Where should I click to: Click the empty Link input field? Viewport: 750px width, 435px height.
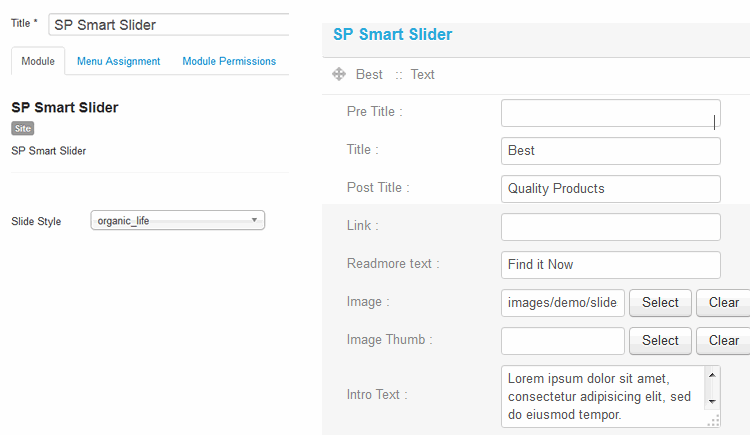coord(610,226)
